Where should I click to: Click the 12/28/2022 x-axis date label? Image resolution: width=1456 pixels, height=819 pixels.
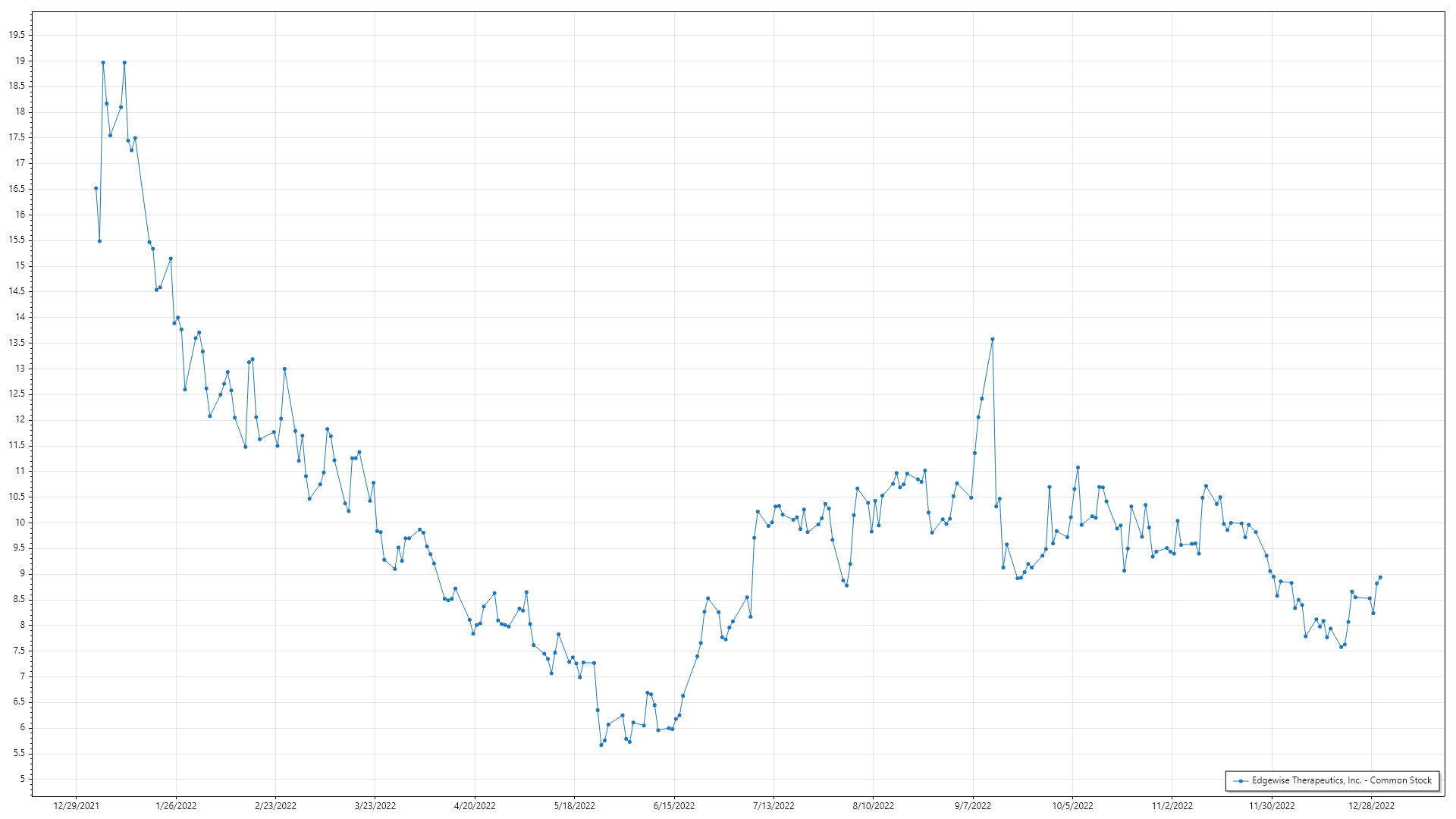(x=1371, y=806)
